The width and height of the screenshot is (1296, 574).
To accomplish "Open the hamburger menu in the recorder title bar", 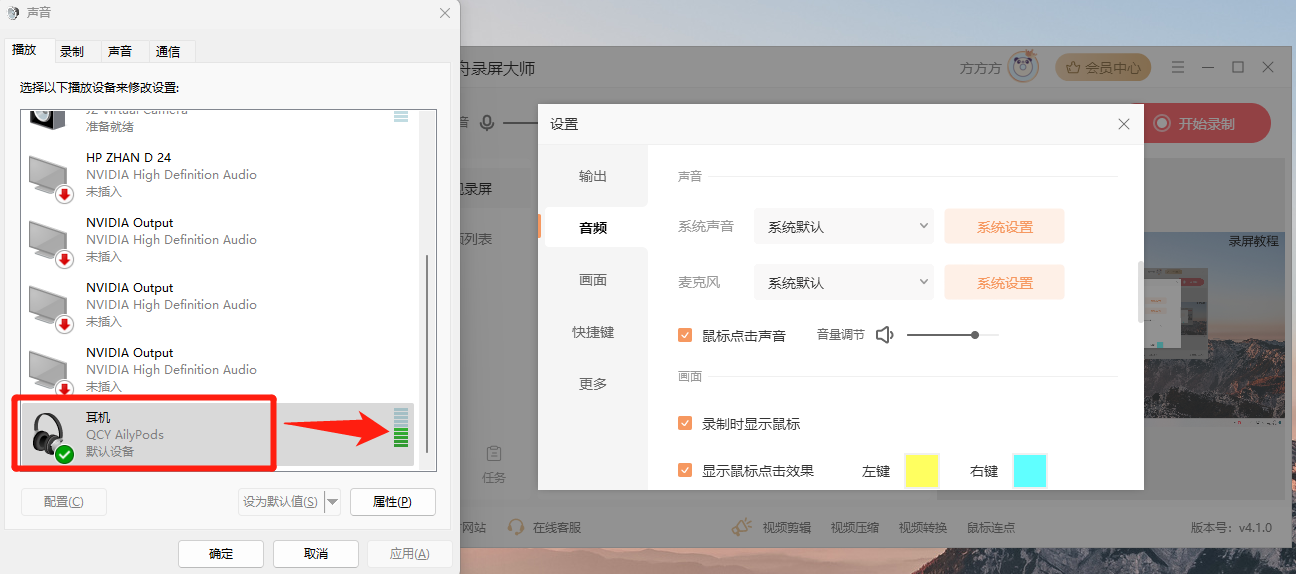I will (1178, 68).
